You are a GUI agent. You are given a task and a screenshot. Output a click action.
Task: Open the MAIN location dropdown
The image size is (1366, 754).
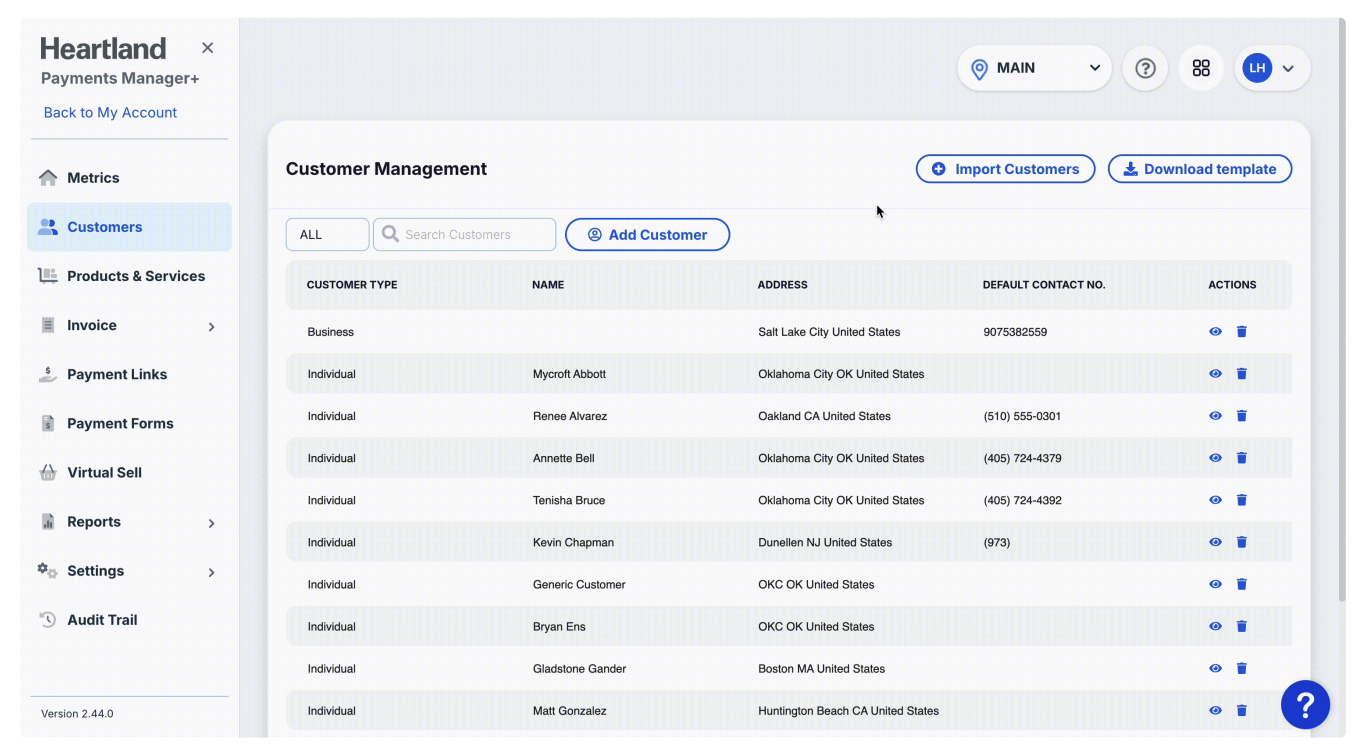[1034, 68]
